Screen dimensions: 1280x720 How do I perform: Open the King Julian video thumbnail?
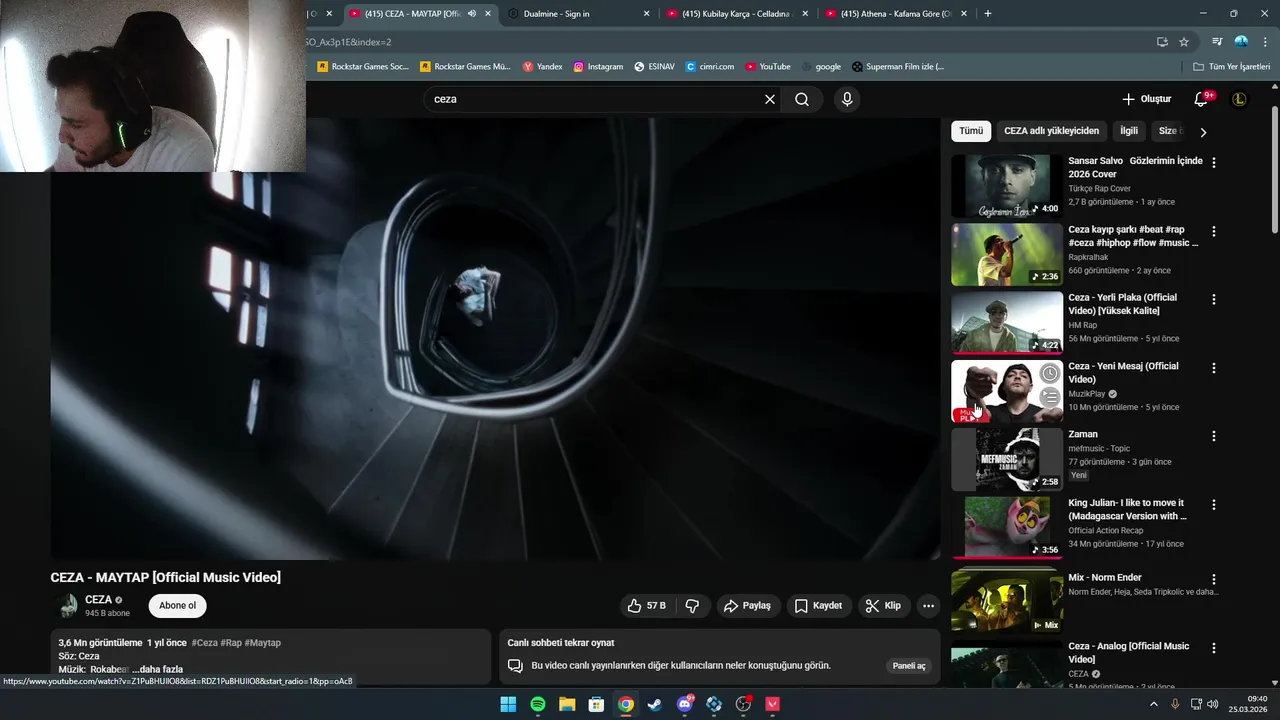(1007, 527)
